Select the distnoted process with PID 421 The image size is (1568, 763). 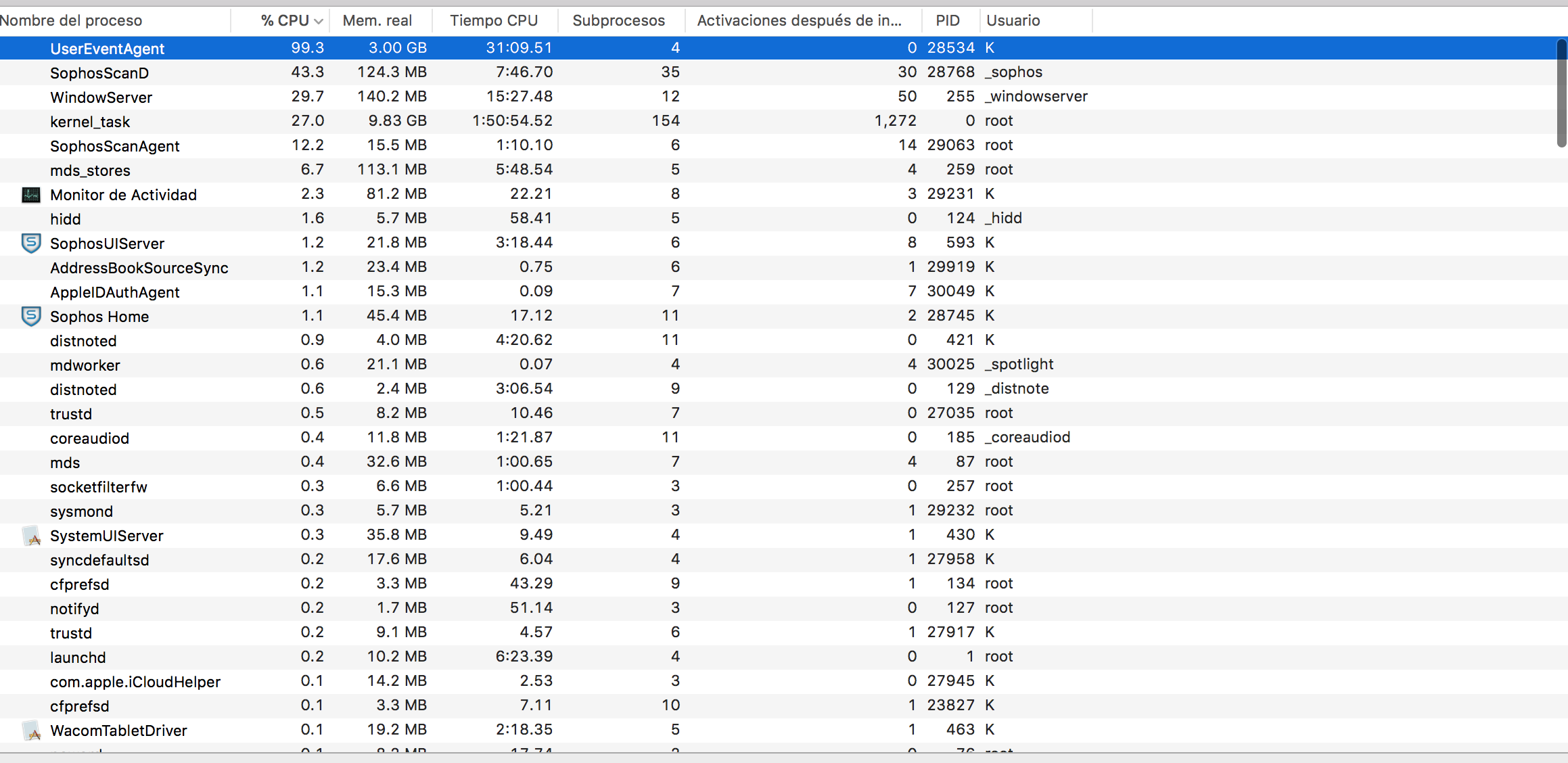83,341
